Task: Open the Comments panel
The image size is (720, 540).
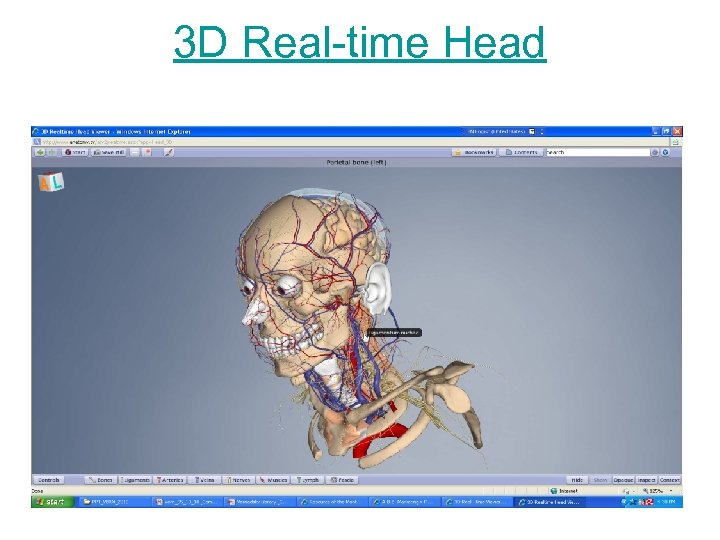Action: (521, 152)
